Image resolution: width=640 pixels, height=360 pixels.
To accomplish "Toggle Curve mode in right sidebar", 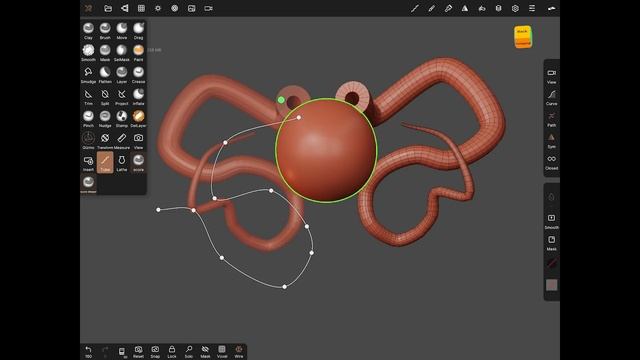I will click(551, 98).
